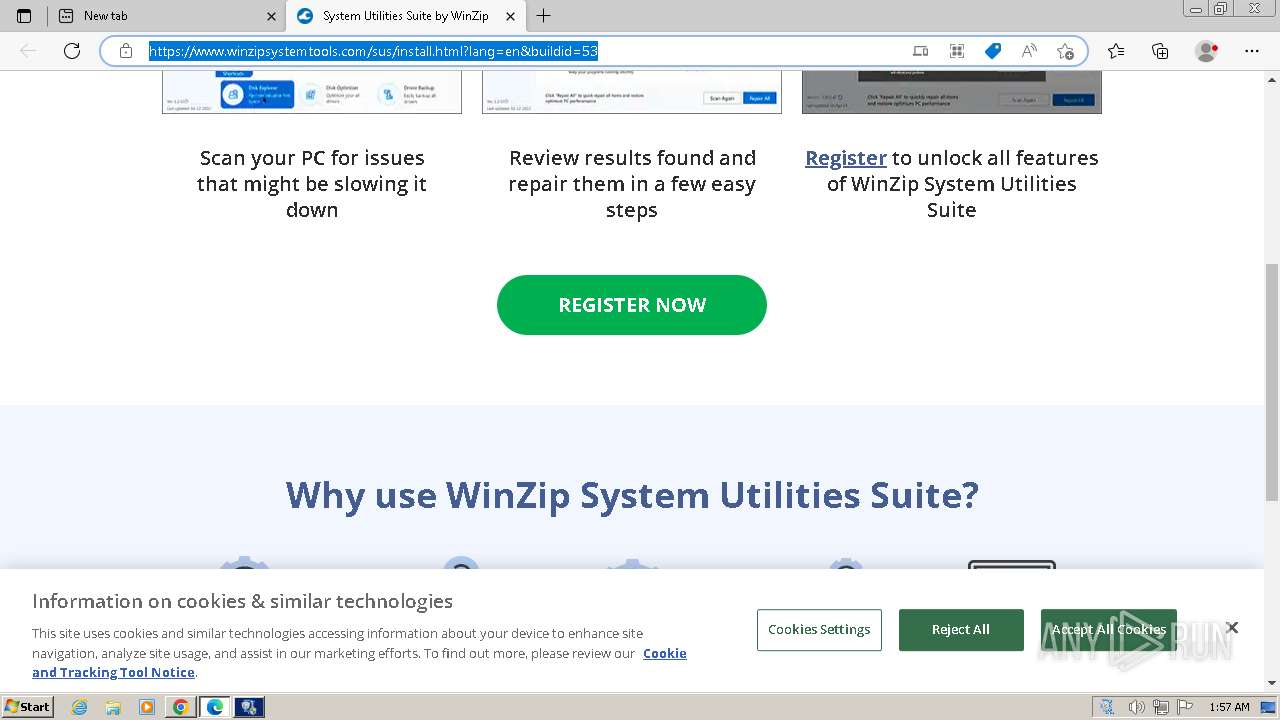
Task: Open the scan screenshot thumbnail
Action: pos(312,92)
